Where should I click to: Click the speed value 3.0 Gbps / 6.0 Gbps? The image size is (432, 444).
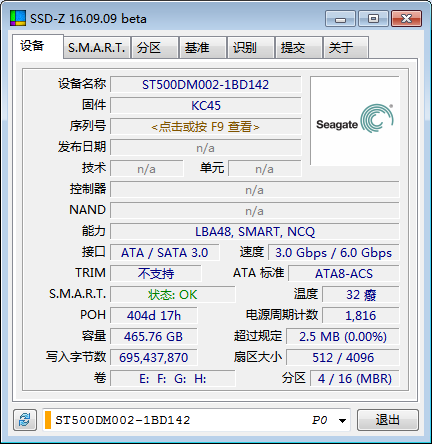click(x=334, y=253)
